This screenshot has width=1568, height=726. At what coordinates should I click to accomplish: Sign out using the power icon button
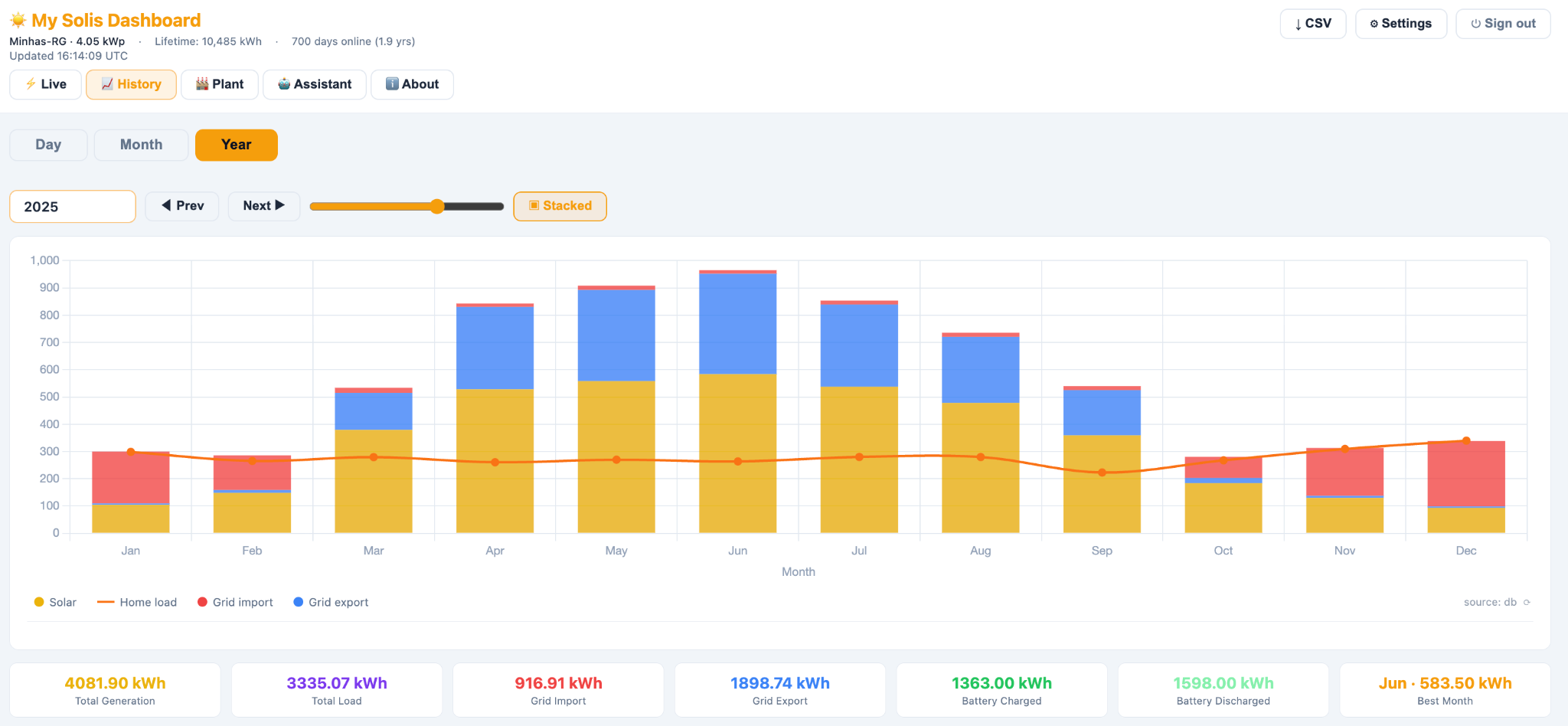(1503, 24)
